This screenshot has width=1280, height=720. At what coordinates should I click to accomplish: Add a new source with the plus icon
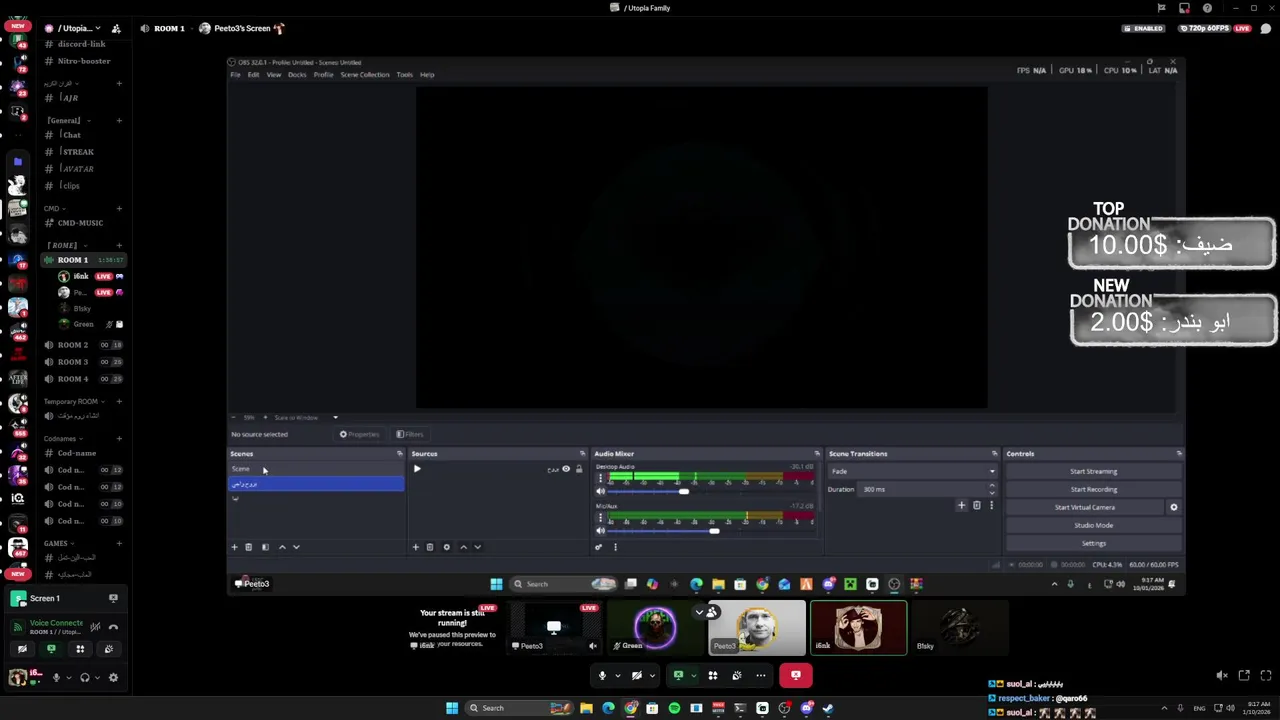(416, 547)
